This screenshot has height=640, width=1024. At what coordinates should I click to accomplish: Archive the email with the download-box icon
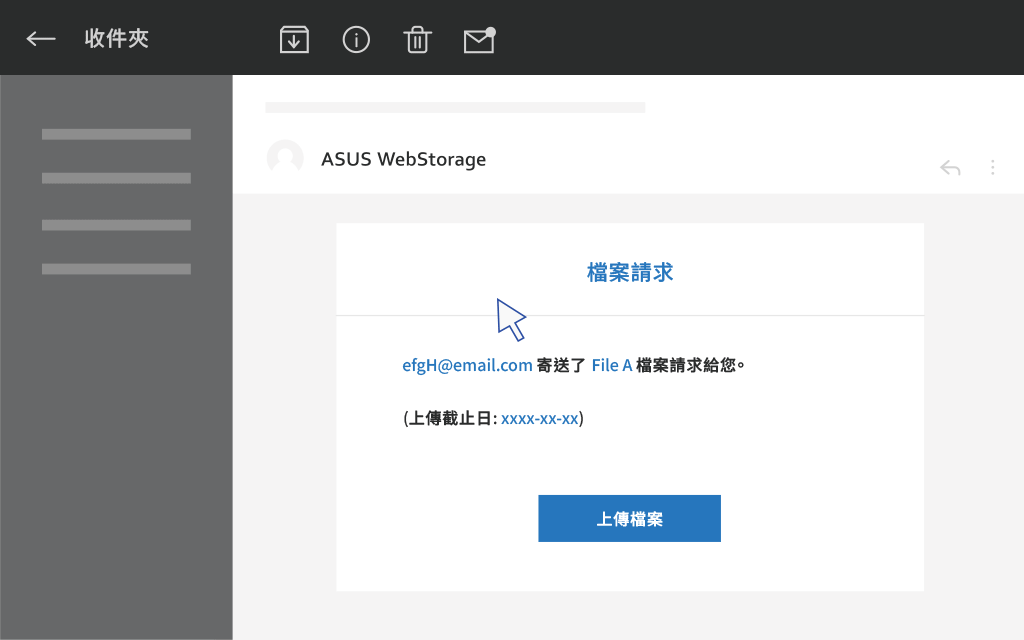(295, 40)
